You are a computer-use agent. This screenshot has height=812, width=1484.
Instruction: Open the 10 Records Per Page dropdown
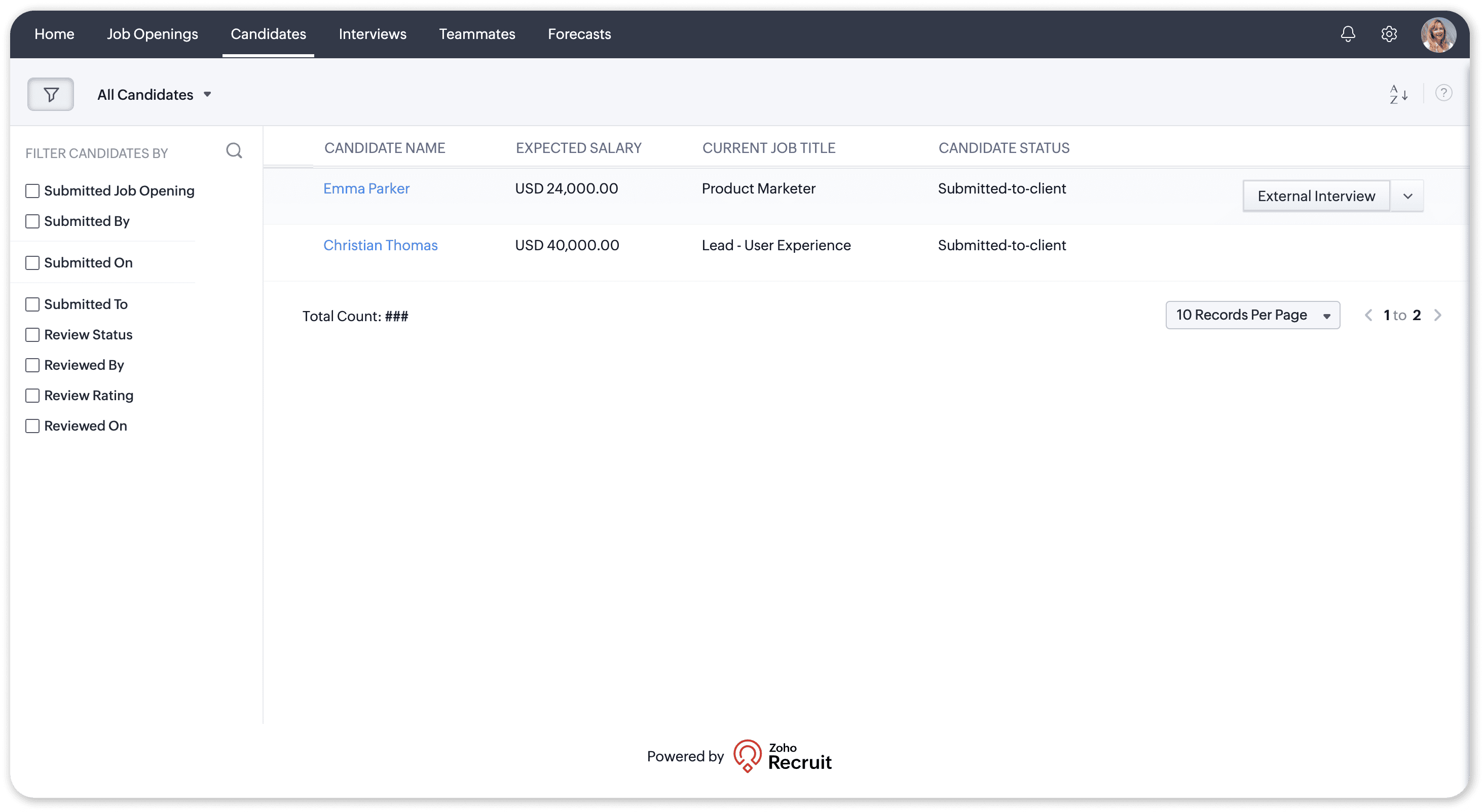click(1252, 315)
